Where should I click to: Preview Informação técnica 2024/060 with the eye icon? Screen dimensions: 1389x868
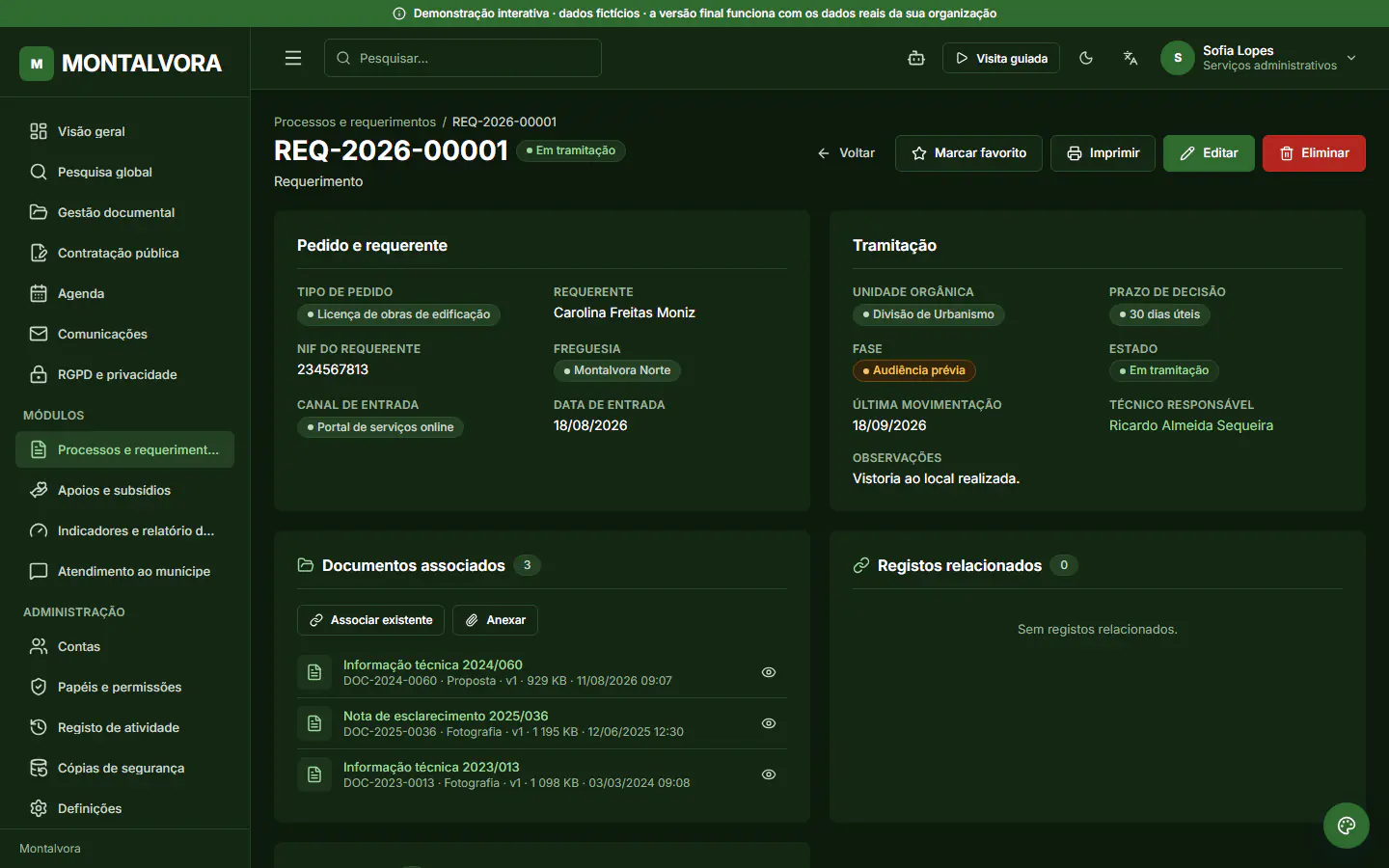coord(769,672)
